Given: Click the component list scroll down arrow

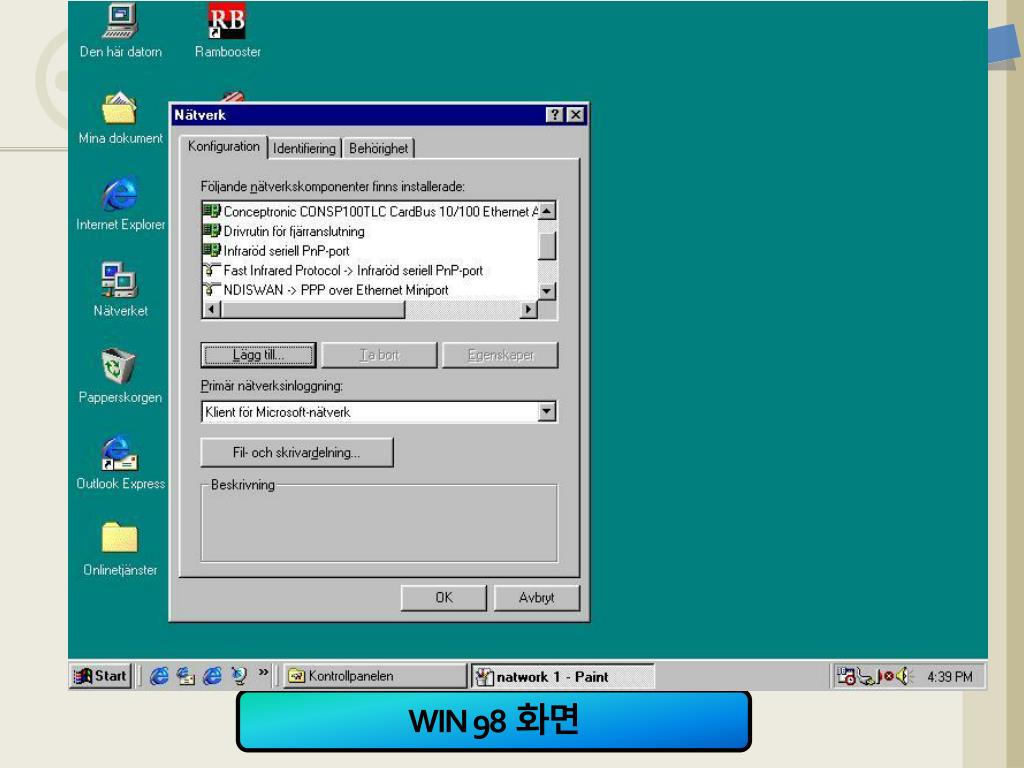Looking at the screenshot, I should pyautogui.click(x=547, y=291).
